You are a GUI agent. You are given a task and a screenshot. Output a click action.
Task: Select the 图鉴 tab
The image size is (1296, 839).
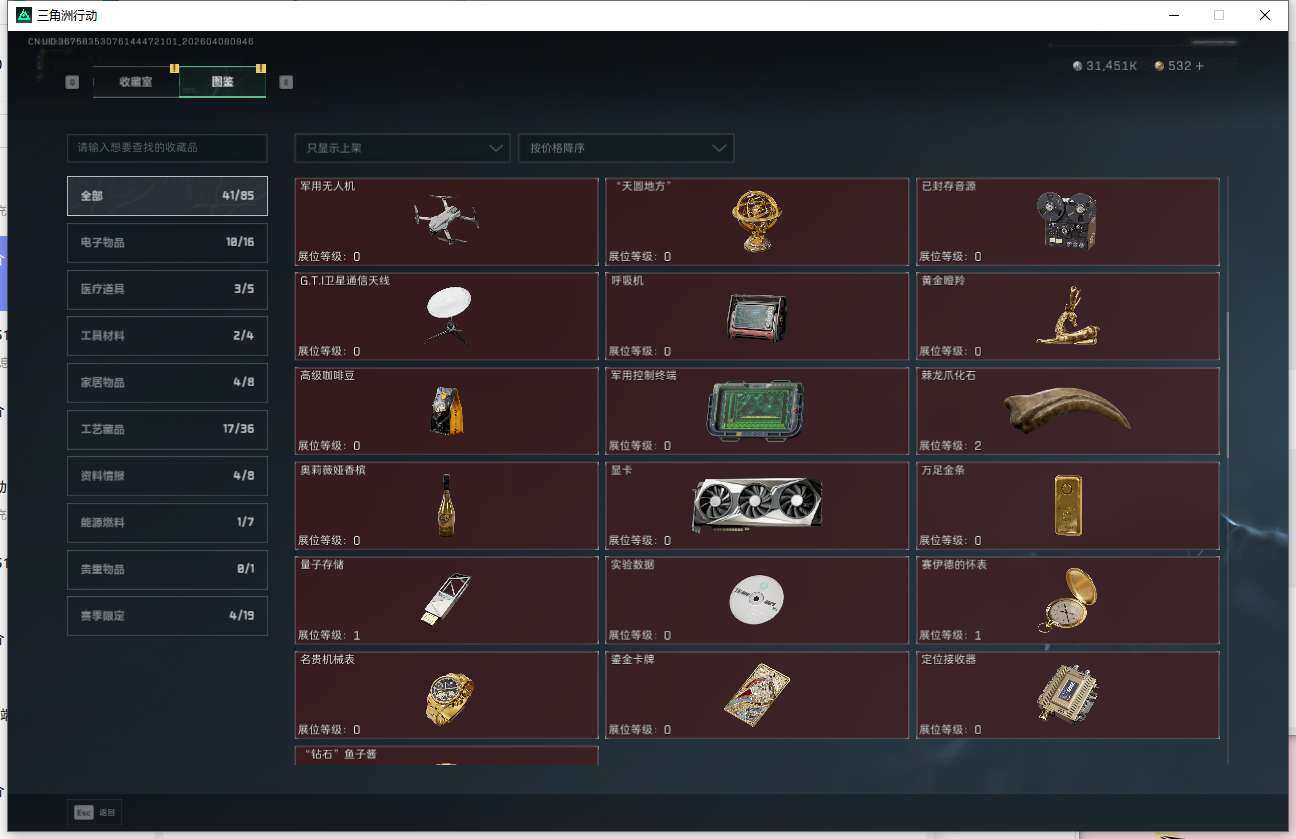(x=222, y=82)
